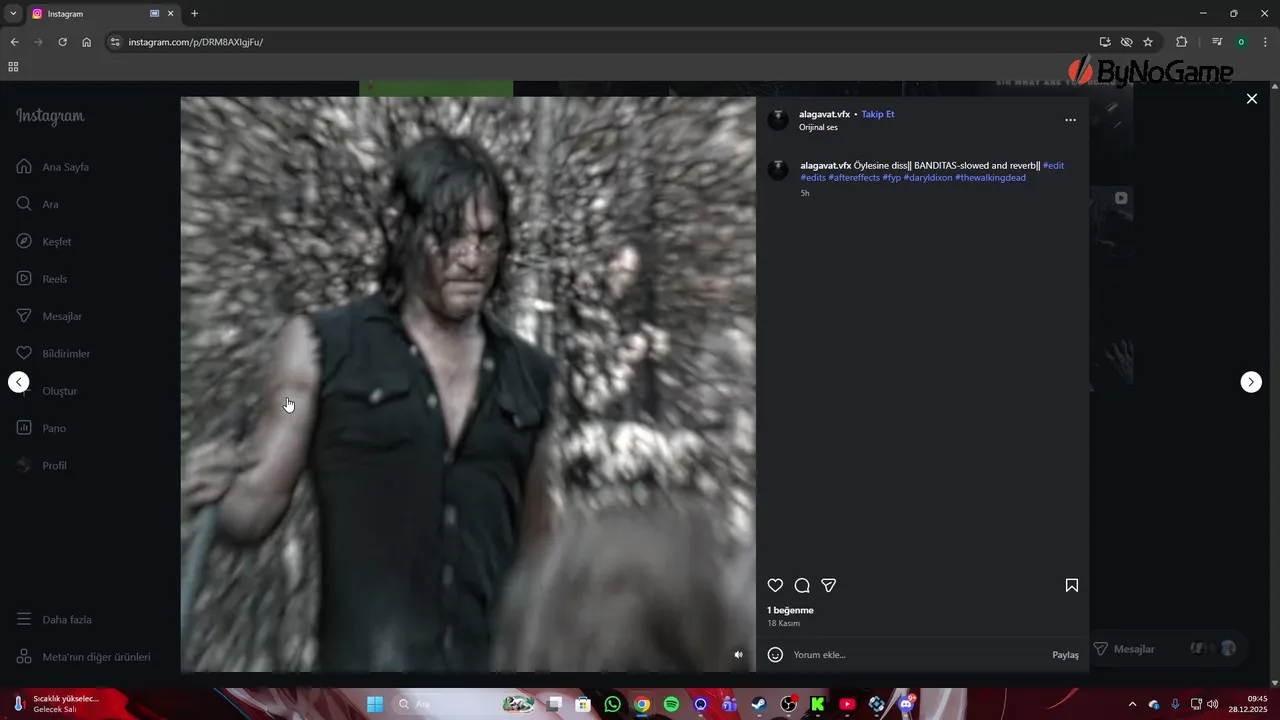
Task: Open #edits hashtag link
Action: coord(813,178)
